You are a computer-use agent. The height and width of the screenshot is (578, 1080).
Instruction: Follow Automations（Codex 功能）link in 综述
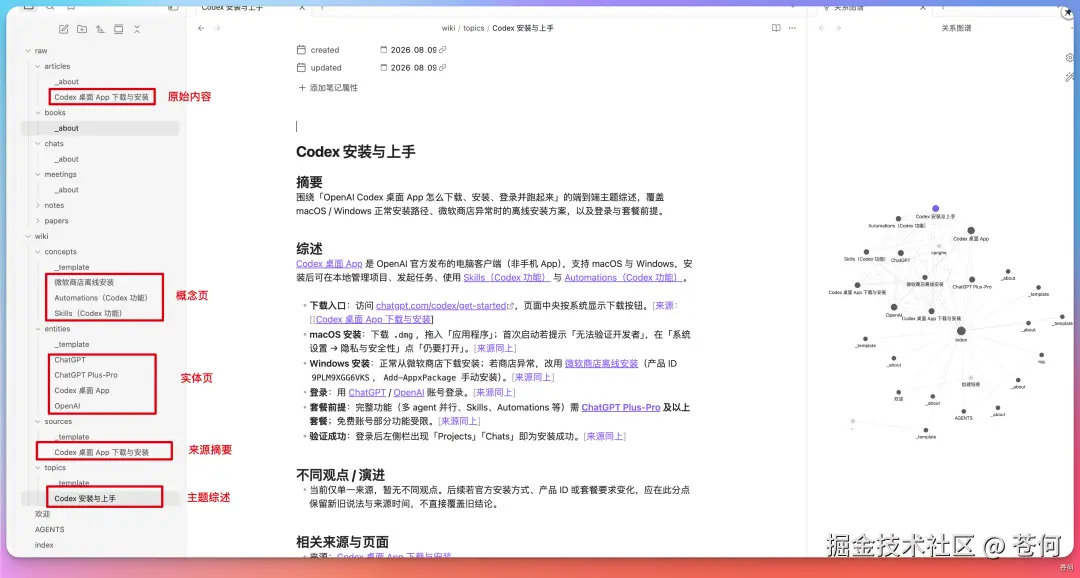[x=623, y=278]
